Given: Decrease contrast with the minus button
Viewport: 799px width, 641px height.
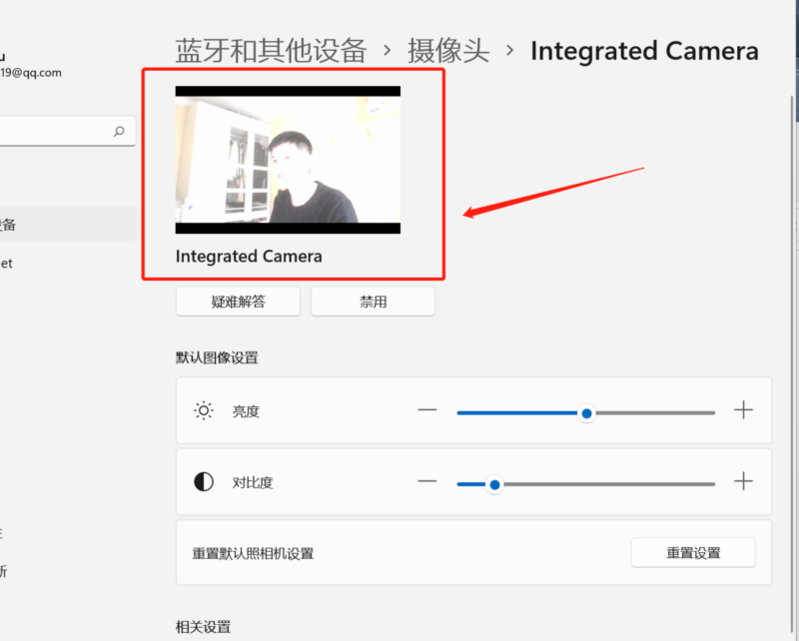Looking at the screenshot, I should pyautogui.click(x=428, y=482).
